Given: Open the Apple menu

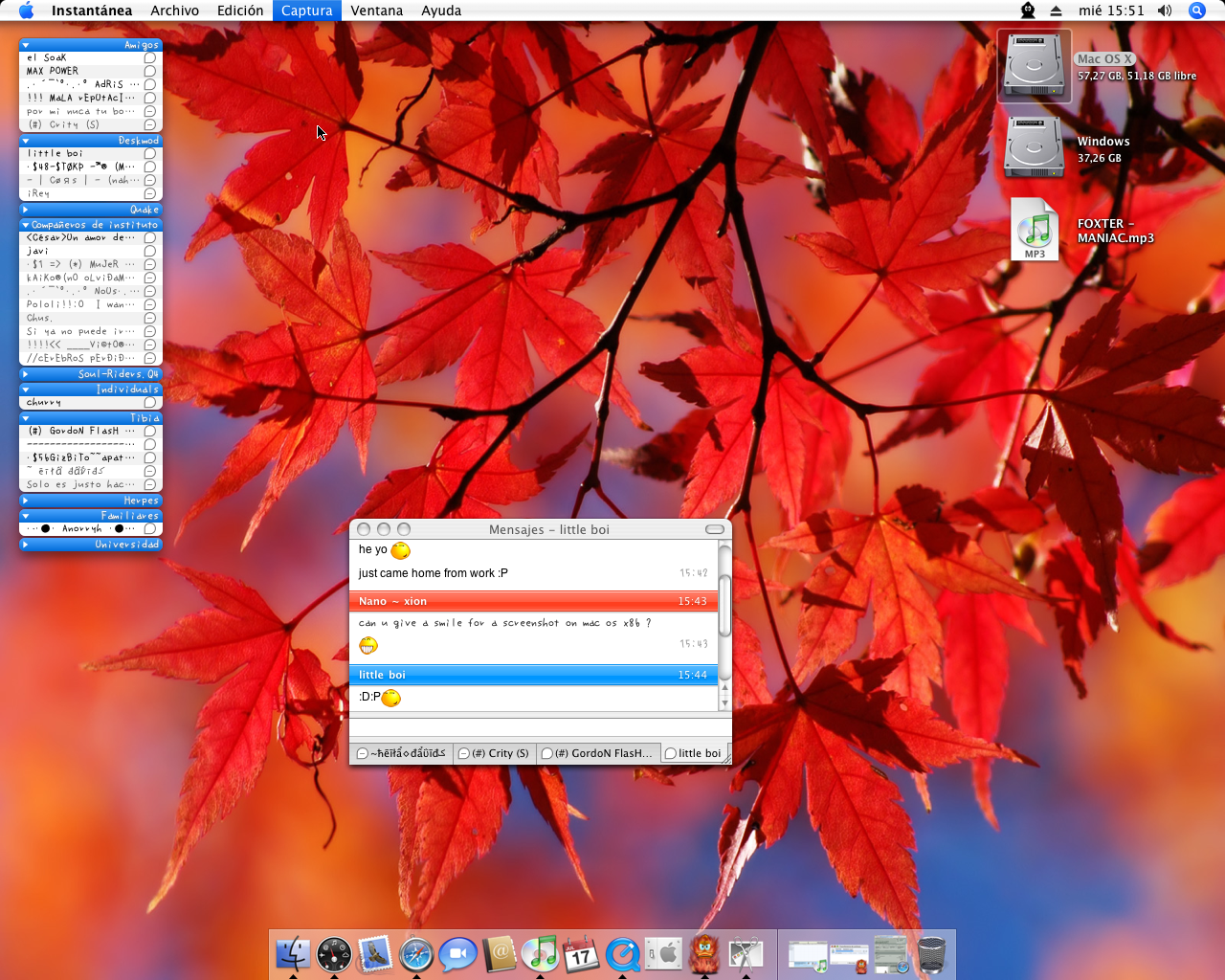Looking at the screenshot, I should point(26,11).
